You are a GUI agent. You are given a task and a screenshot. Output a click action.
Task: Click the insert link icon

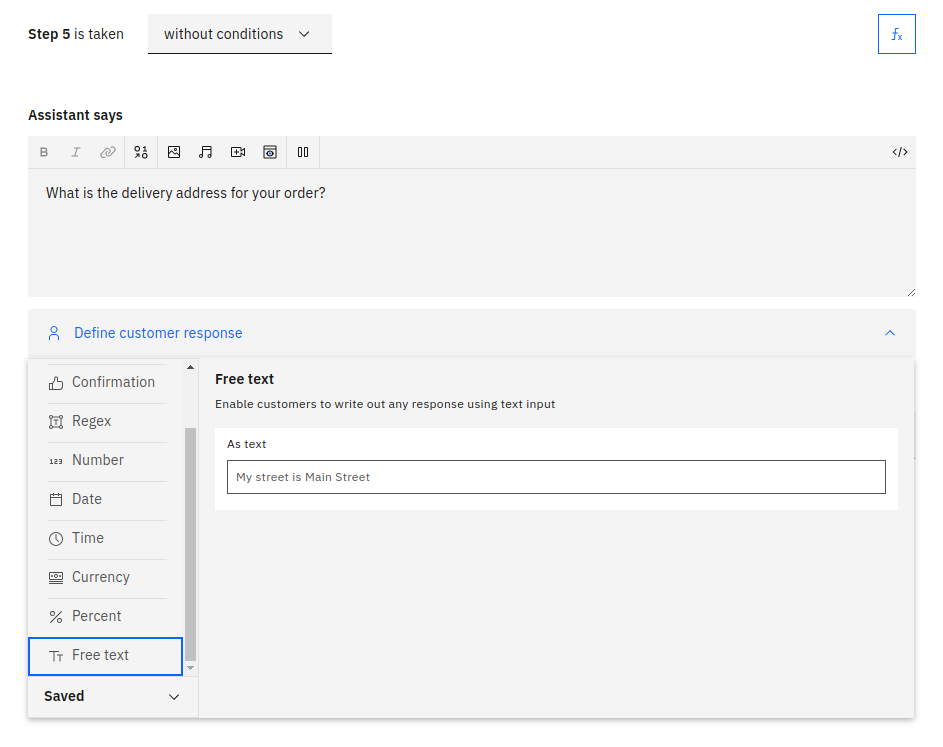click(107, 152)
